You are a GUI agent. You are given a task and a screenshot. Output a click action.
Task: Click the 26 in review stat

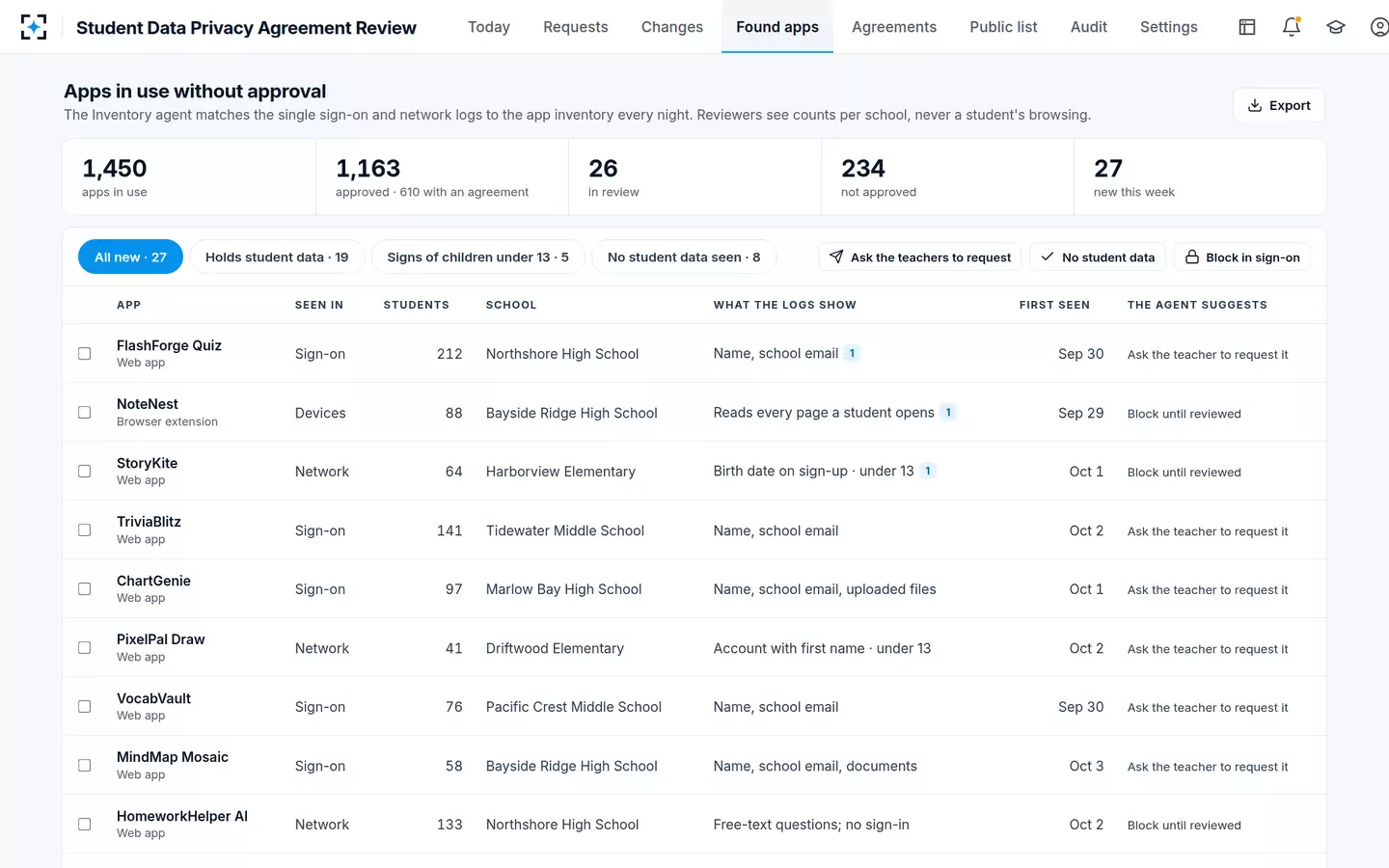click(694, 176)
